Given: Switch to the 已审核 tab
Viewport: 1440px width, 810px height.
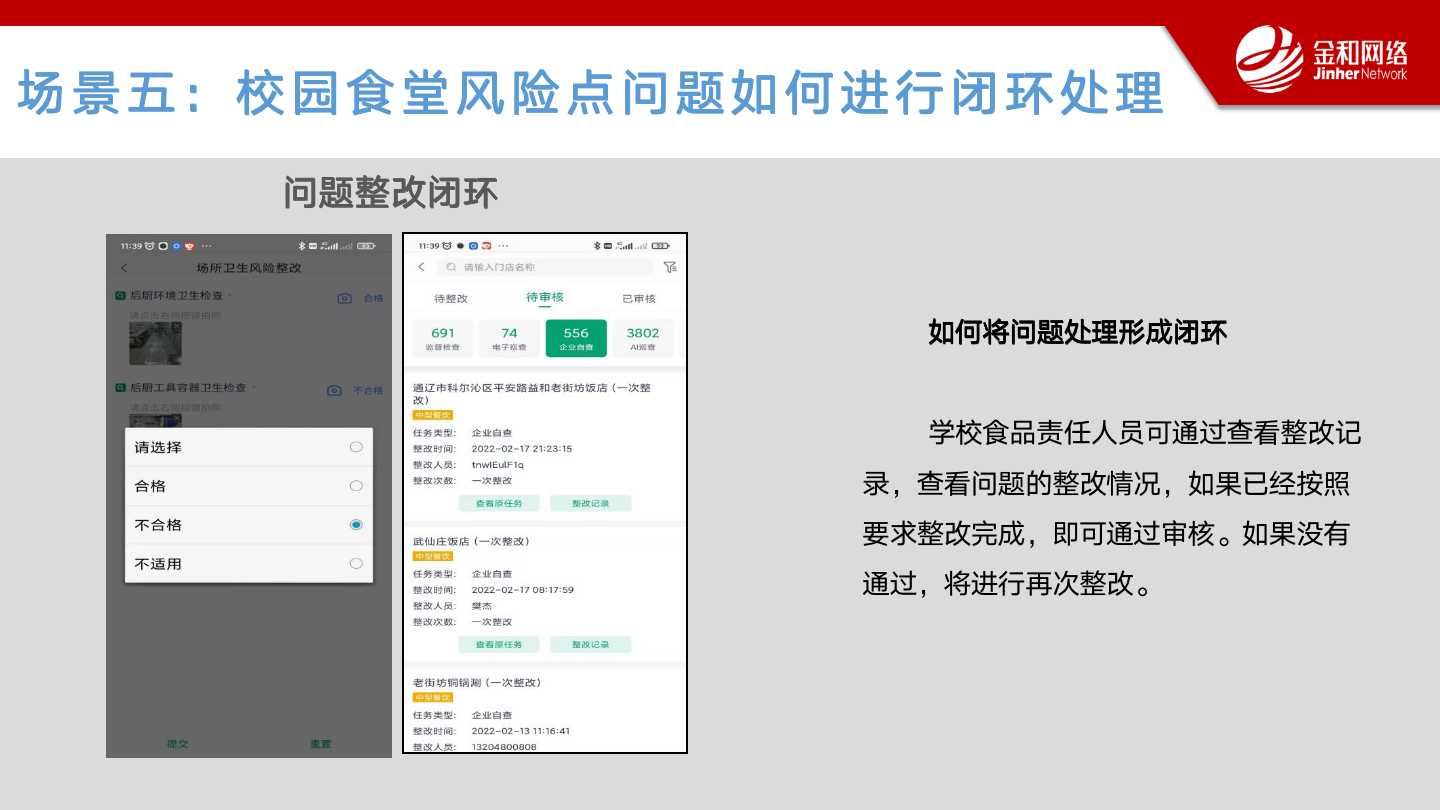Looking at the screenshot, I should [639, 299].
